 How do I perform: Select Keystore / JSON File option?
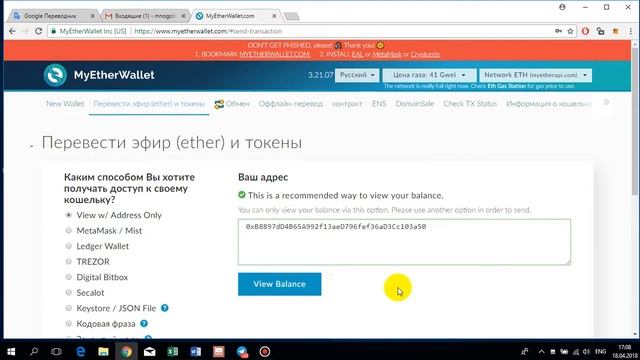coord(69,308)
